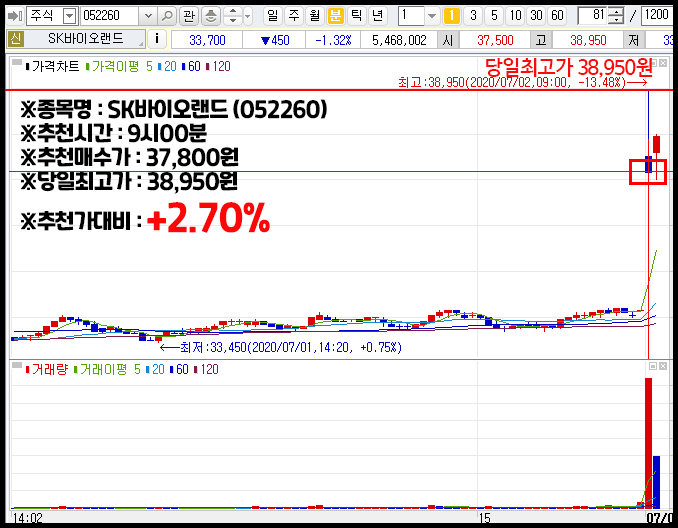
Task: Click the volume 20-period MA legend
Action: 155,369
